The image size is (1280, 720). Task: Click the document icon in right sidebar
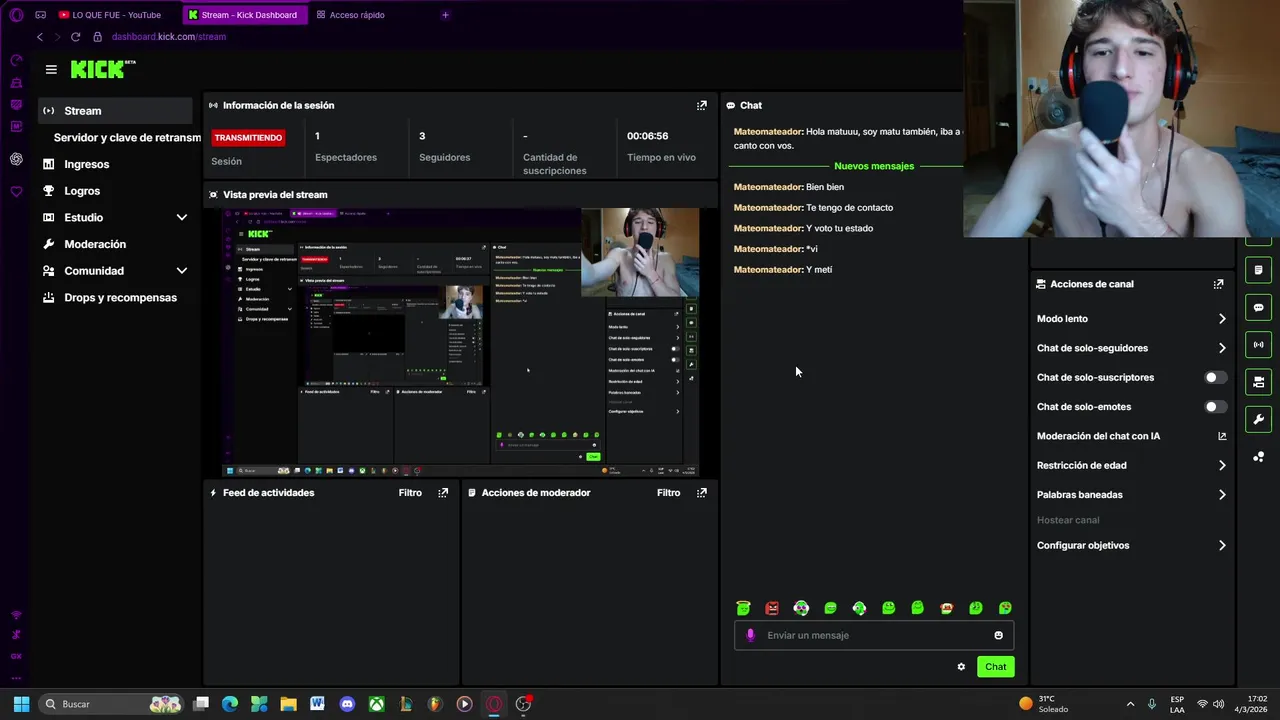point(1258,270)
